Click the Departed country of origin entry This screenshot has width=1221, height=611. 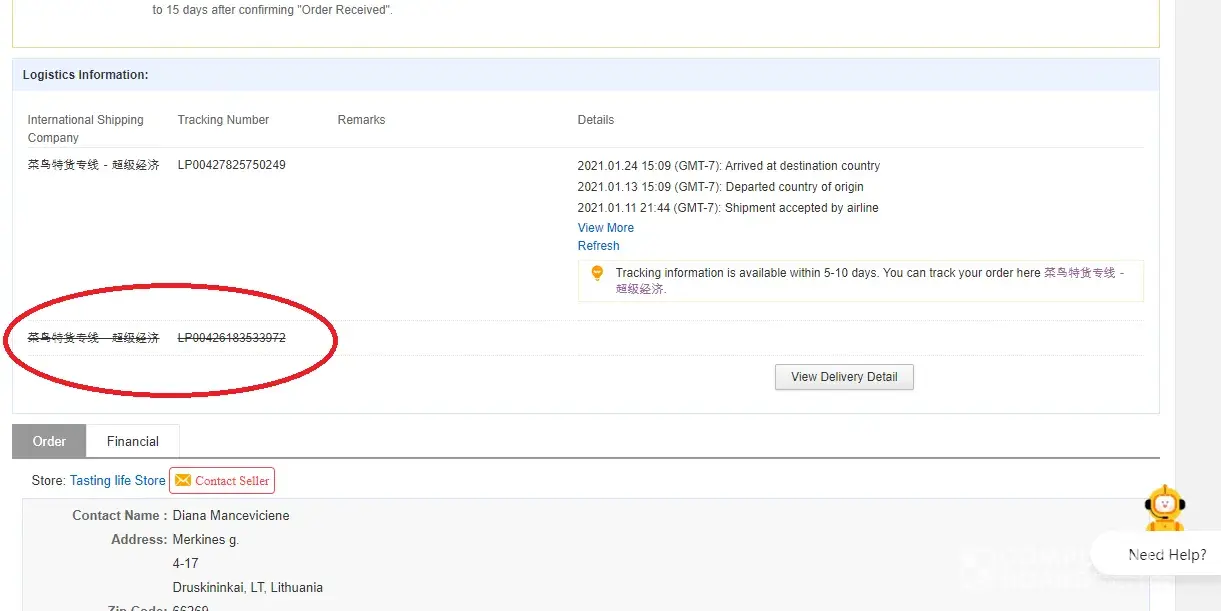pos(720,187)
